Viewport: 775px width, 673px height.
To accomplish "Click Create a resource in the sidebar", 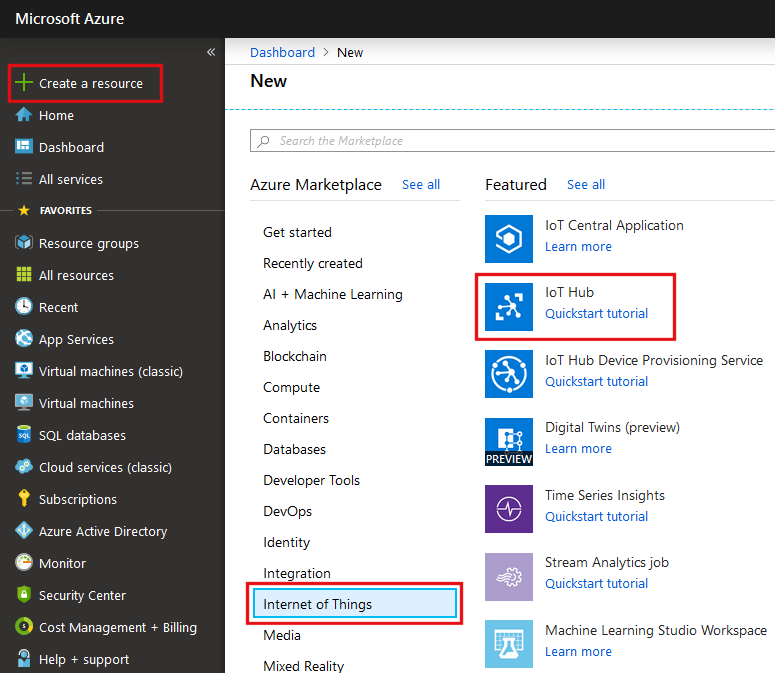I will coord(90,84).
